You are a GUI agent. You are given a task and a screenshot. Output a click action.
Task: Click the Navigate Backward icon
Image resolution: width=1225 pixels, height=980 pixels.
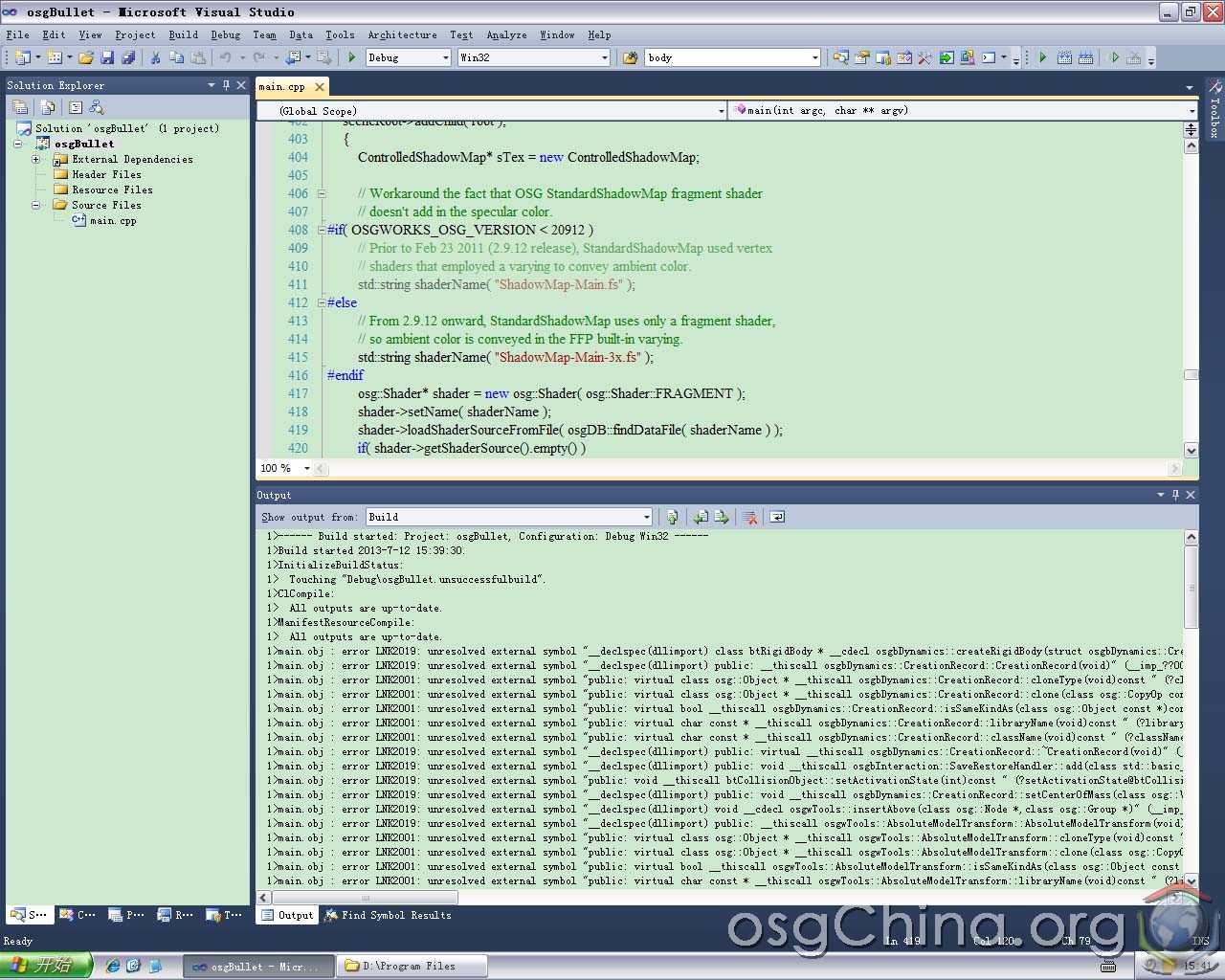tap(294, 57)
